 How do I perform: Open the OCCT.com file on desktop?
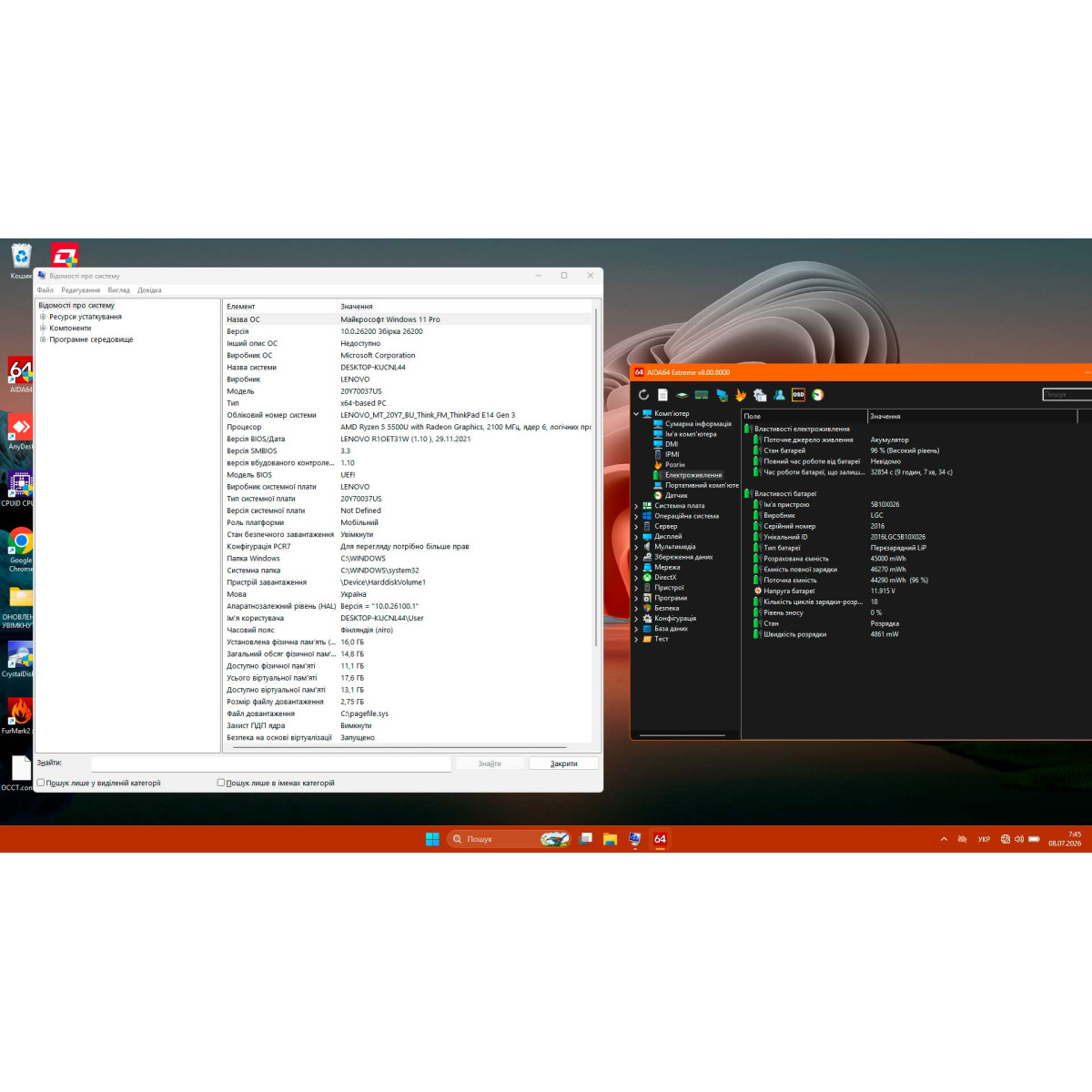click(x=20, y=773)
